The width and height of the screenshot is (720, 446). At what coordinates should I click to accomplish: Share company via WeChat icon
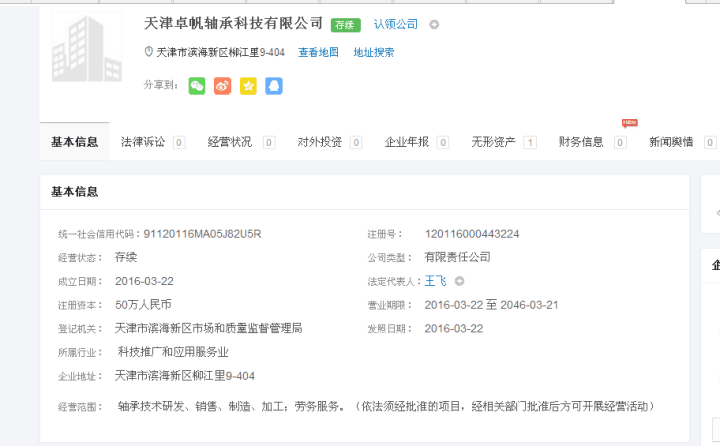coord(197,86)
